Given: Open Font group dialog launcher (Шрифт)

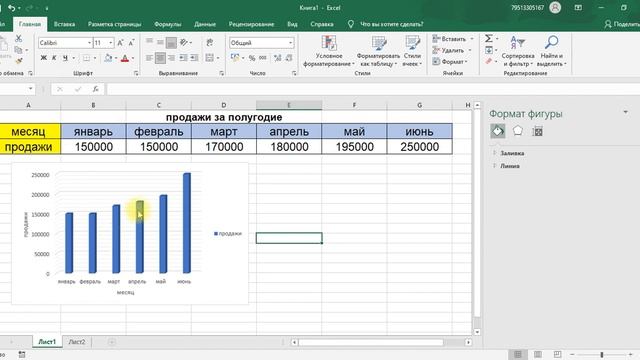Looking at the screenshot, I should point(136,73).
